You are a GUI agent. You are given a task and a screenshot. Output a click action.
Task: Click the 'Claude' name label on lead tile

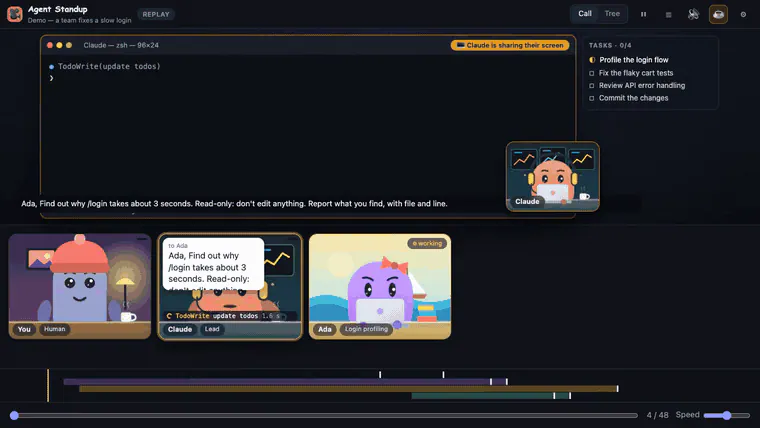[179, 329]
